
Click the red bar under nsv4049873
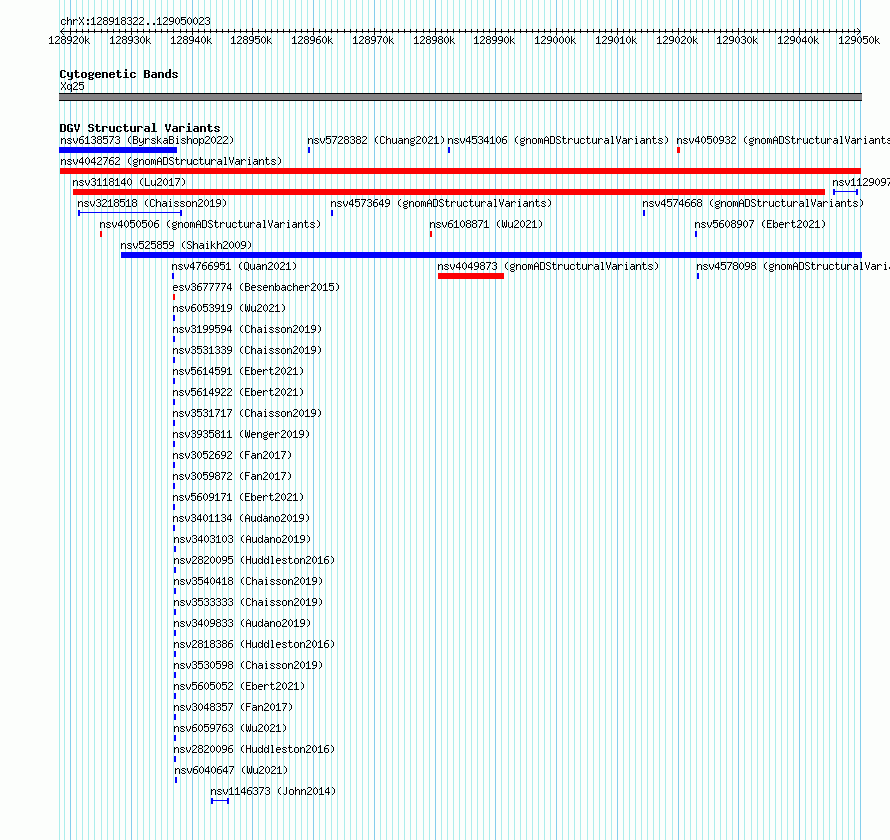(471, 276)
